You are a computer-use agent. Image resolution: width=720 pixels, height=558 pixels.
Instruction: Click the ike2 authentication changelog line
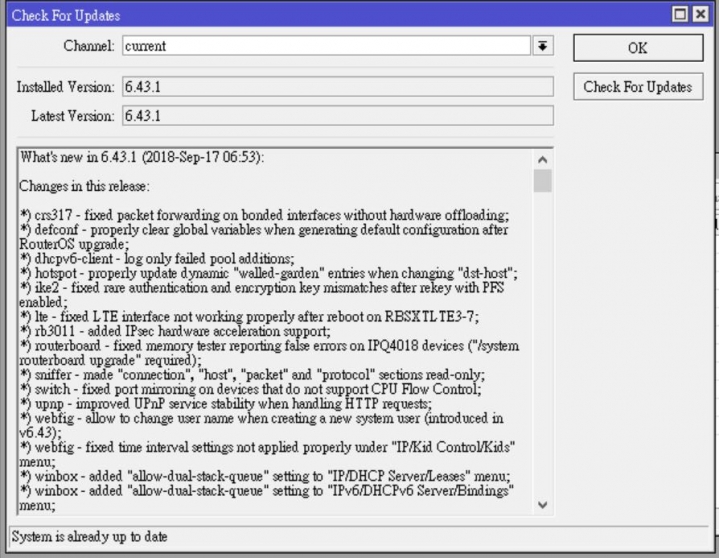point(262,295)
